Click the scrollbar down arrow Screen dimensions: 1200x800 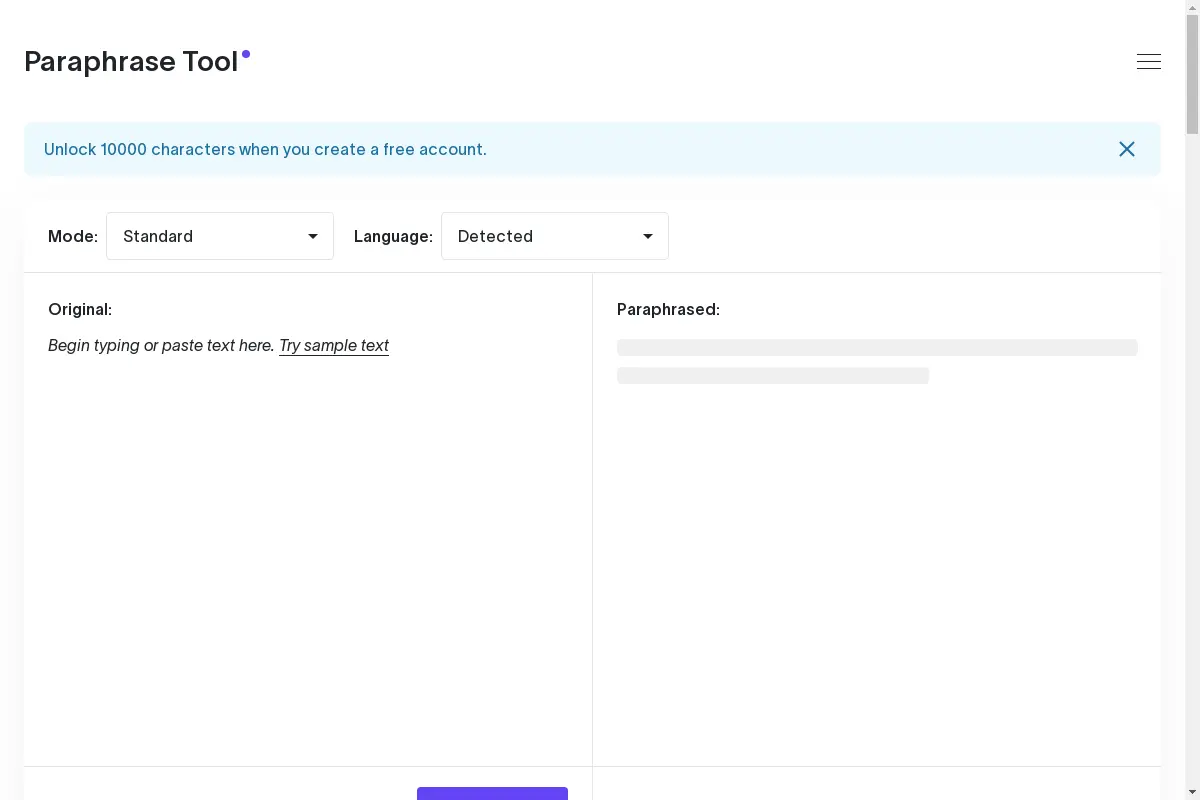1191,792
